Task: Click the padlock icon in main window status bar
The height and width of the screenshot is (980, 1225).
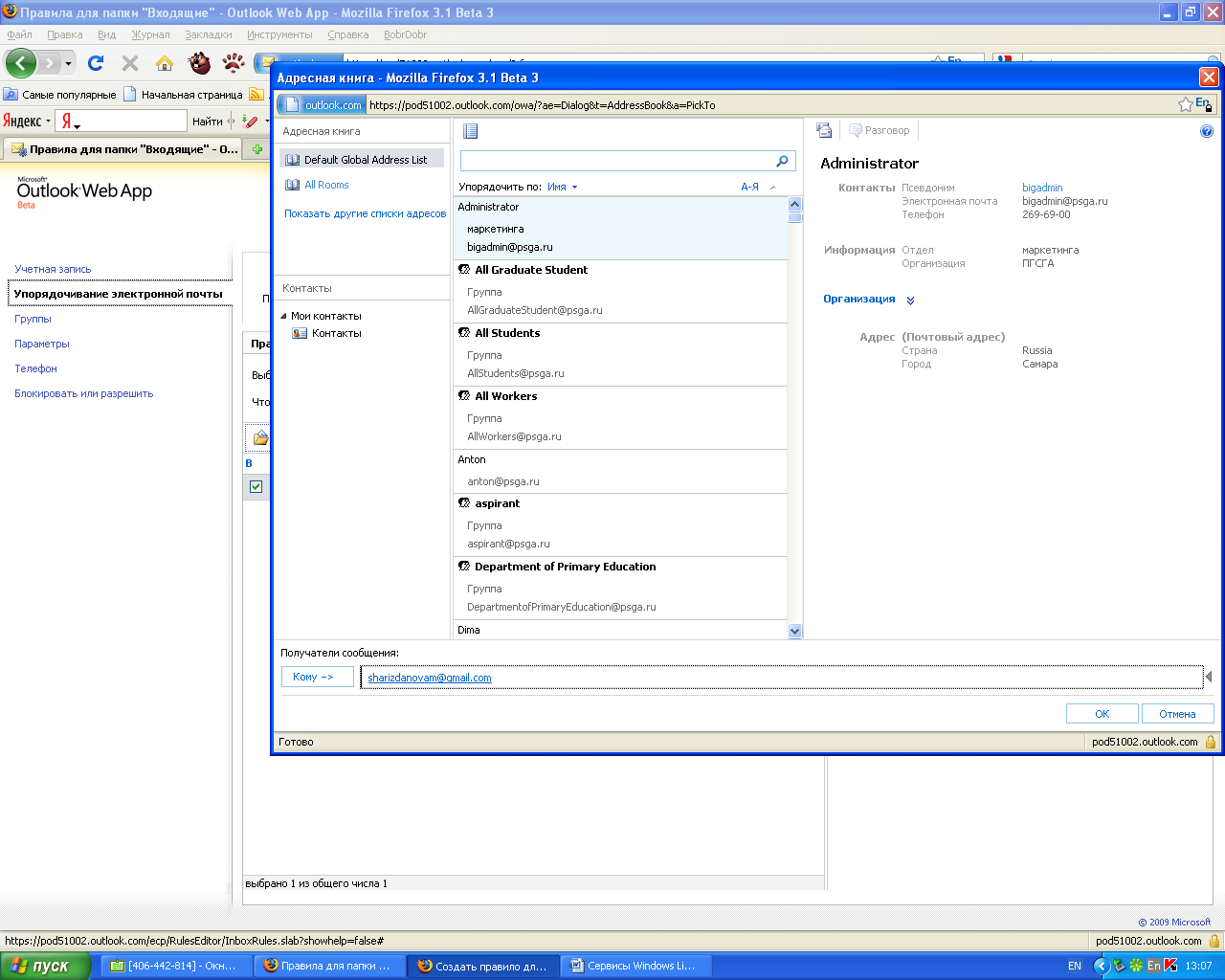Action: (1214, 941)
